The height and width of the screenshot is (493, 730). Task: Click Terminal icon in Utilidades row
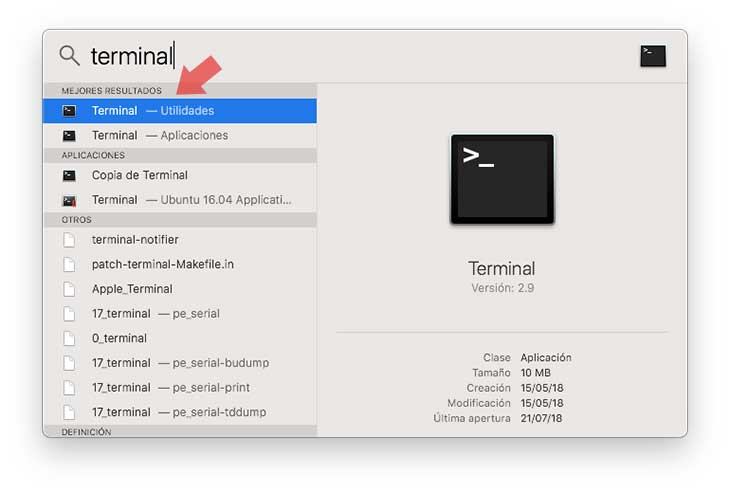click(x=69, y=111)
